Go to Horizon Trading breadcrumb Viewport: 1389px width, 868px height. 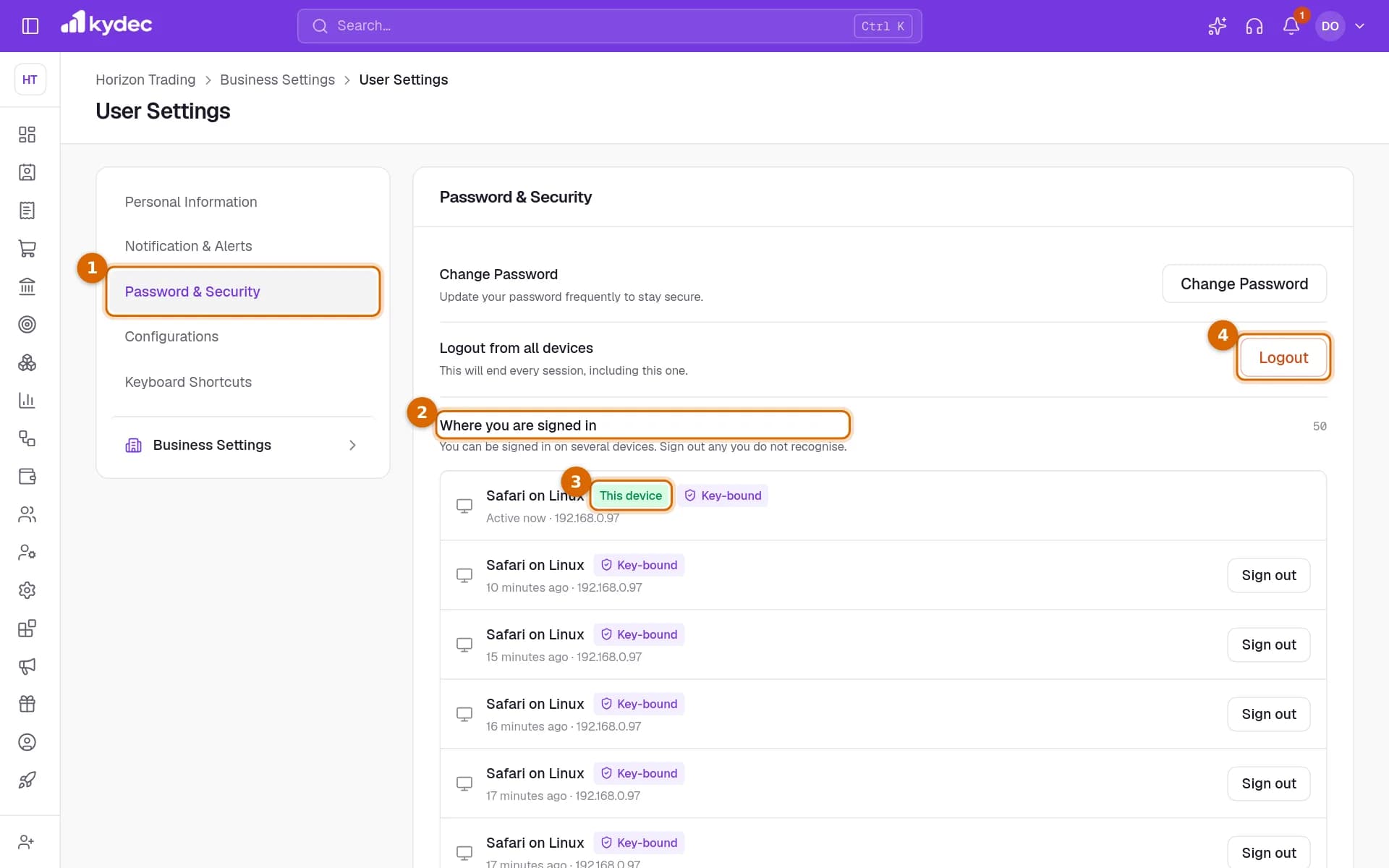click(145, 80)
